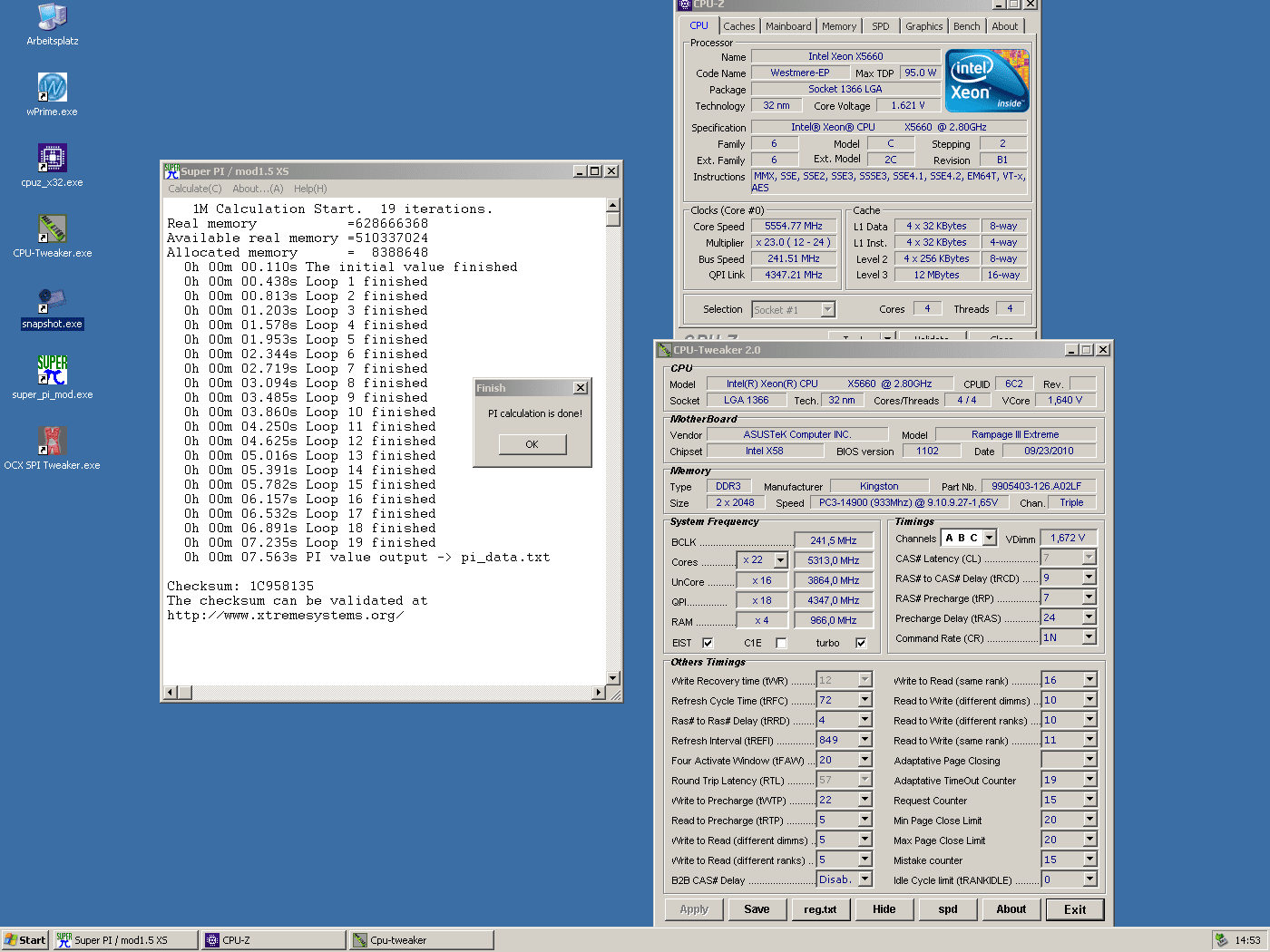This screenshot has height=952, width=1270.
Task: Open the Refresh Interval (tREFI) dropdown
Action: pos(865,740)
